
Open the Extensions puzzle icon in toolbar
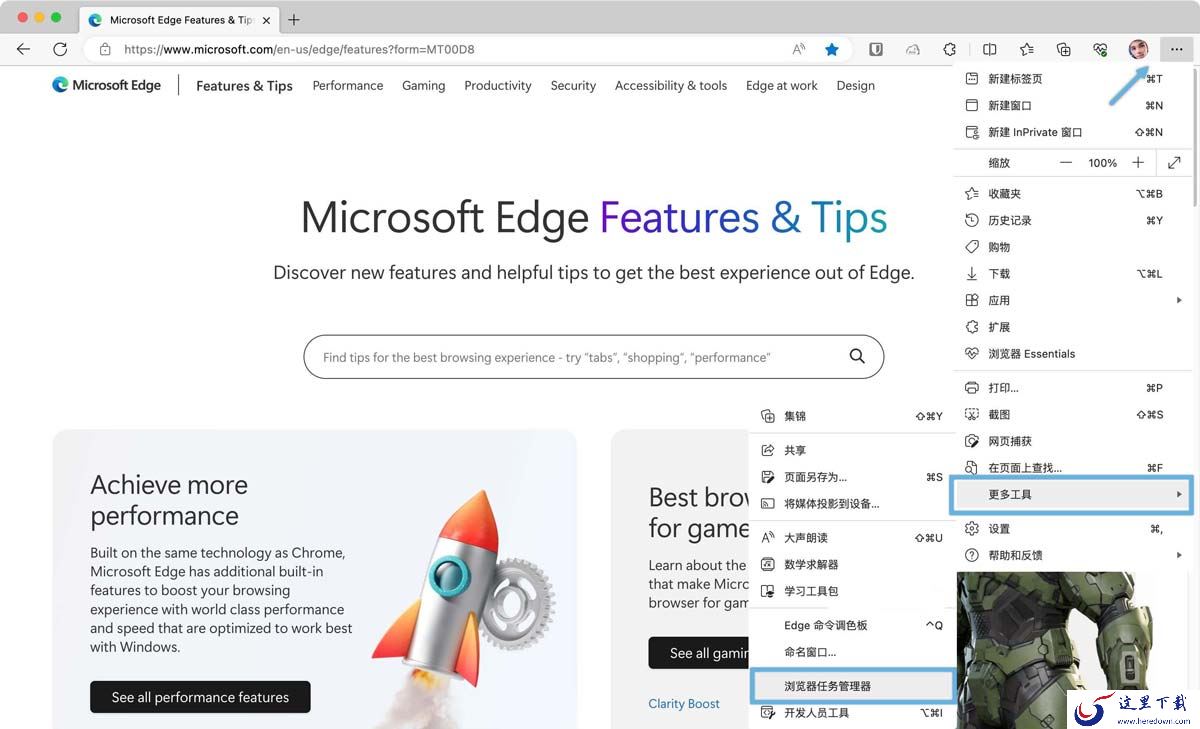point(950,49)
